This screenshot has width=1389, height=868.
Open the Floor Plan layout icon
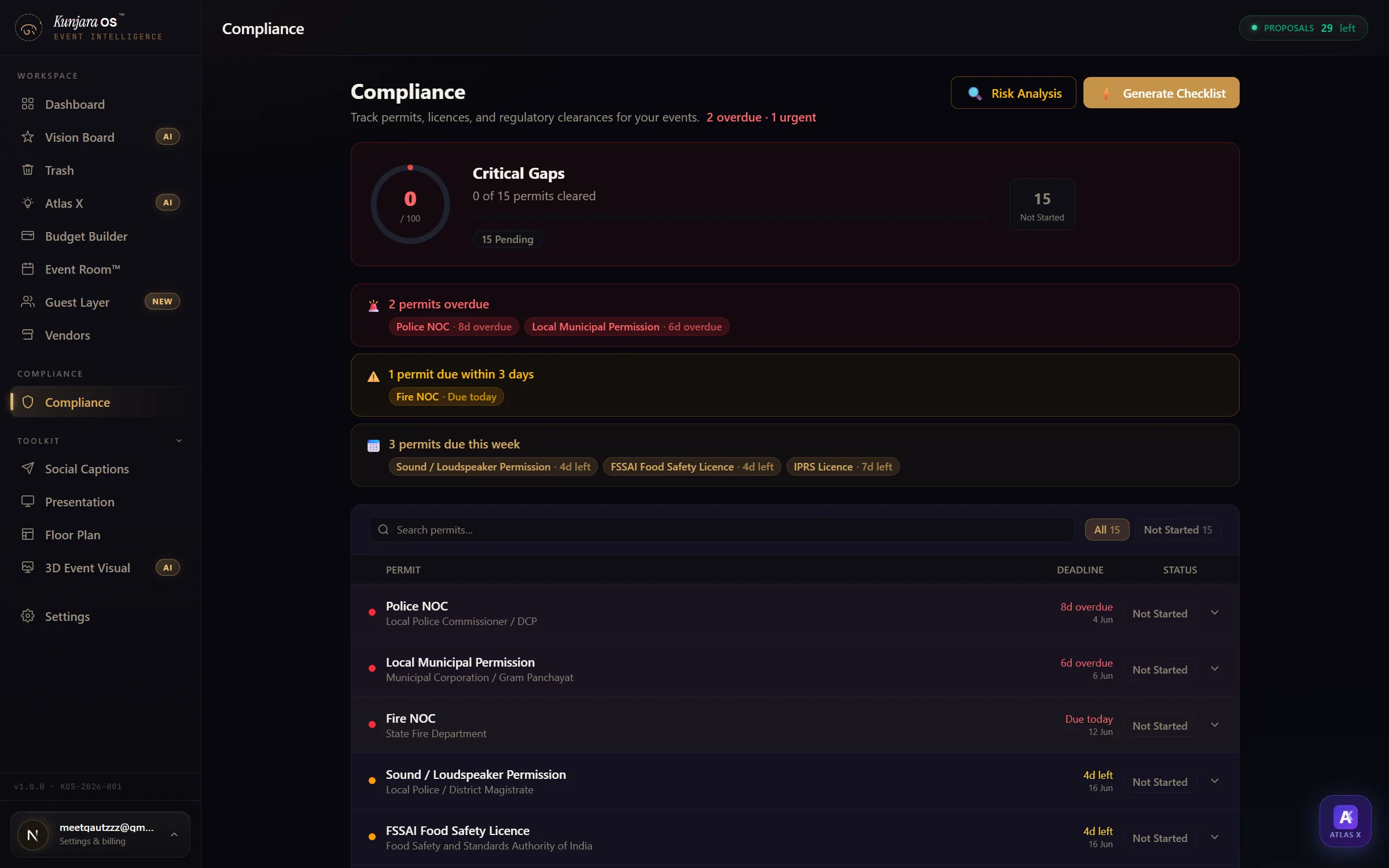click(28, 535)
